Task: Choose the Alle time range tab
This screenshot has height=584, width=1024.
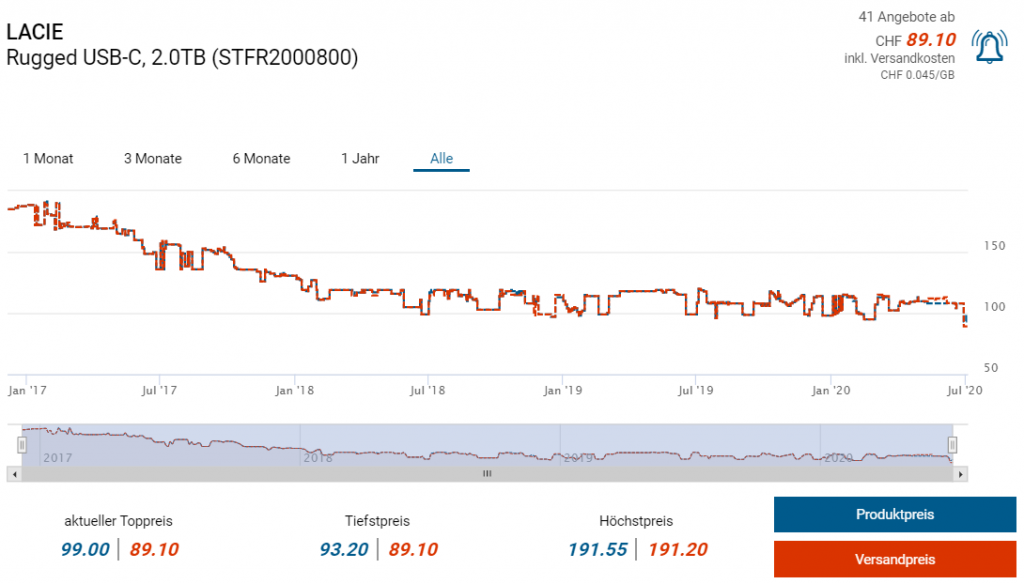Action: click(441, 158)
